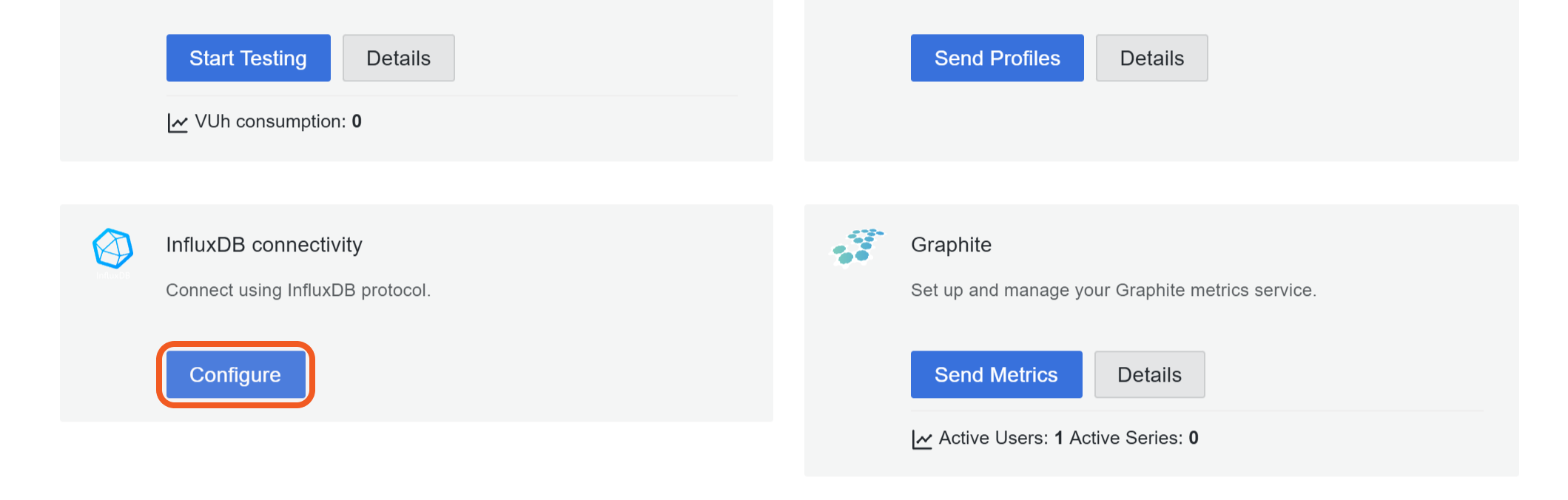Open Details next to Start Testing
Image resolution: width=1568 pixels, height=500 pixels.
click(398, 58)
